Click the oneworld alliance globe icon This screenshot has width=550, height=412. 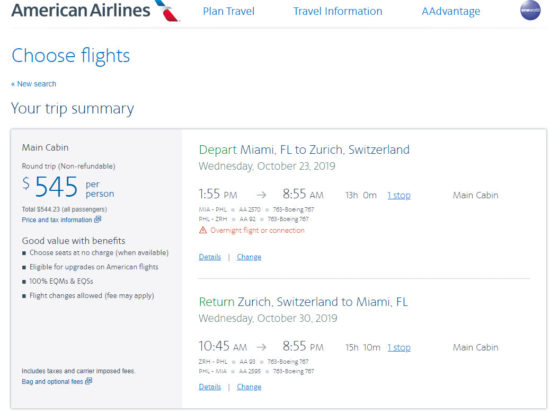tap(530, 10)
